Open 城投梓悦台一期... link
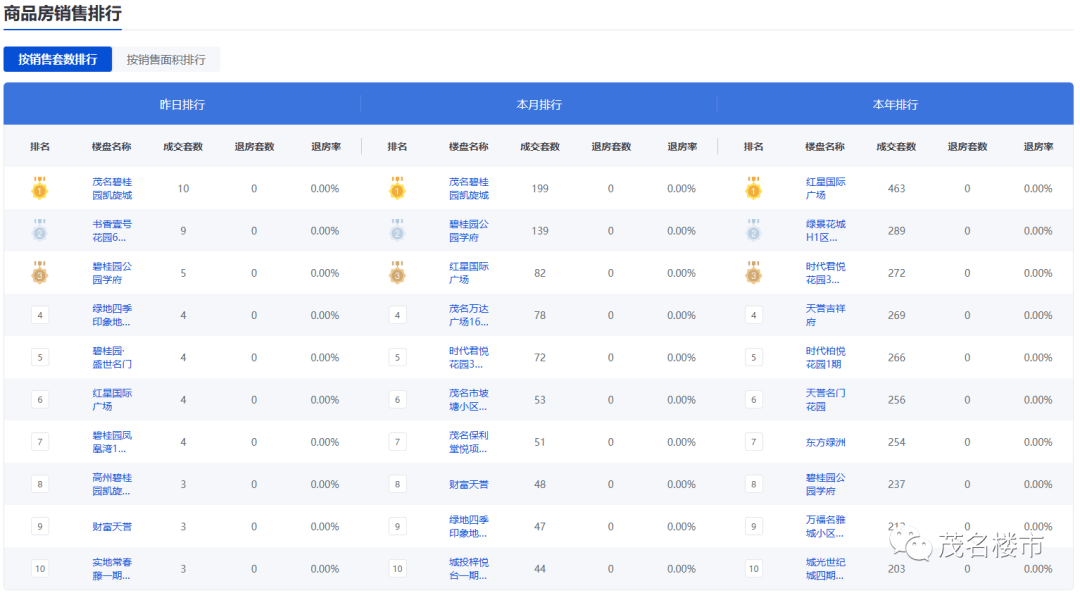The image size is (1080, 593). coord(469,569)
